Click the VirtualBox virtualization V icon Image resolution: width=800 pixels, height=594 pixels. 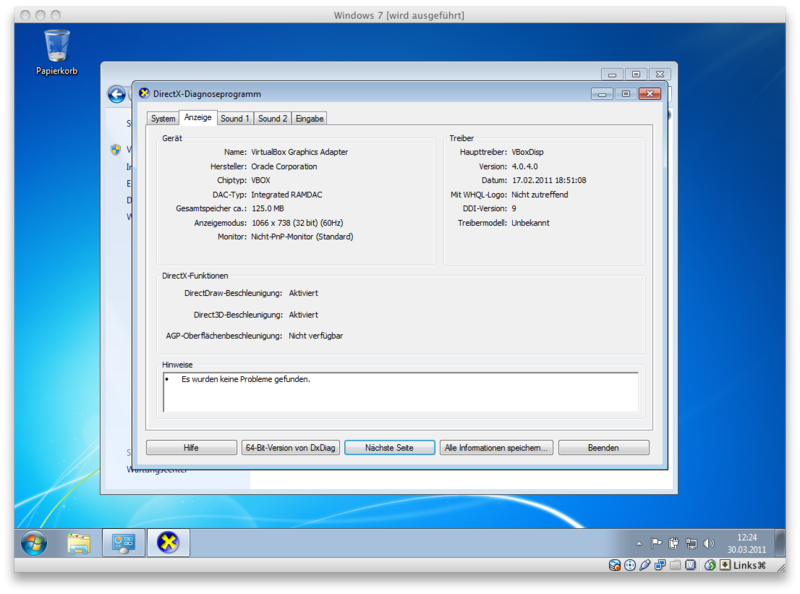(x=690, y=565)
